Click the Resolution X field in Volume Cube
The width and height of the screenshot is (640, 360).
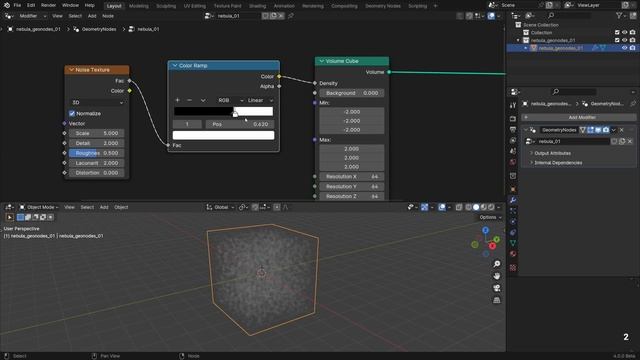click(352, 177)
